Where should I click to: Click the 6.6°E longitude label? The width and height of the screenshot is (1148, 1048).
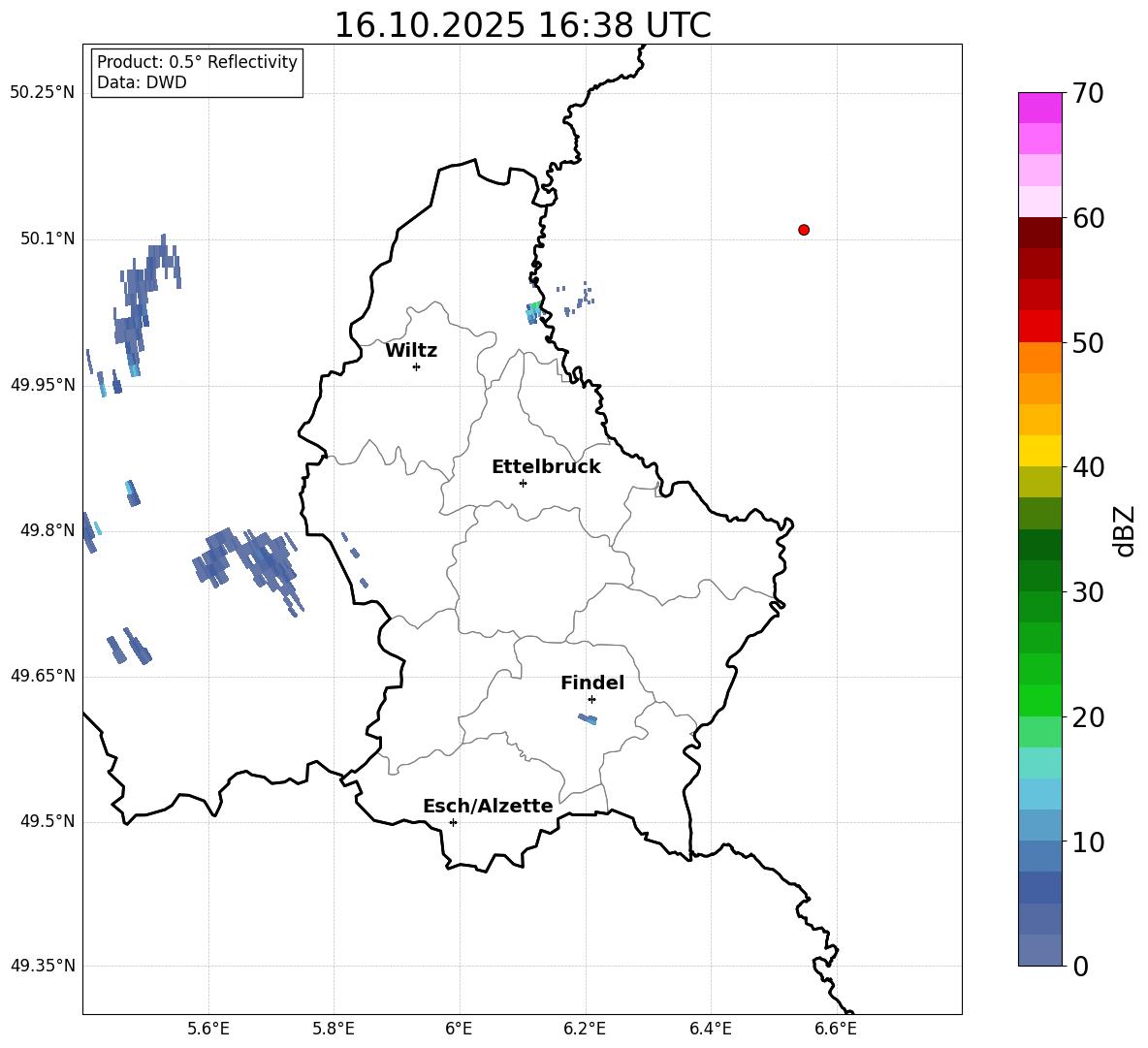(836, 1029)
